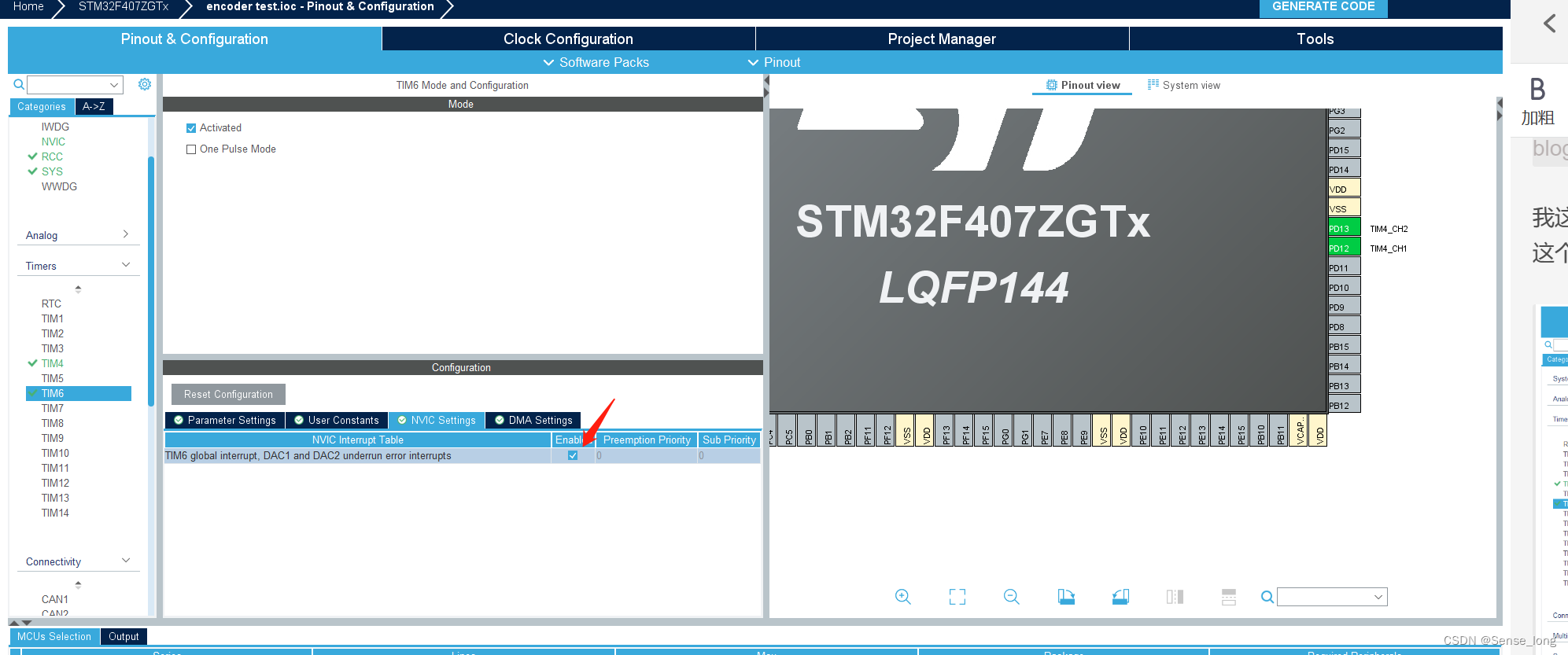Open the Output tab at the bottom
Viewport: 1568px width, 655px height.
point(124,636)
